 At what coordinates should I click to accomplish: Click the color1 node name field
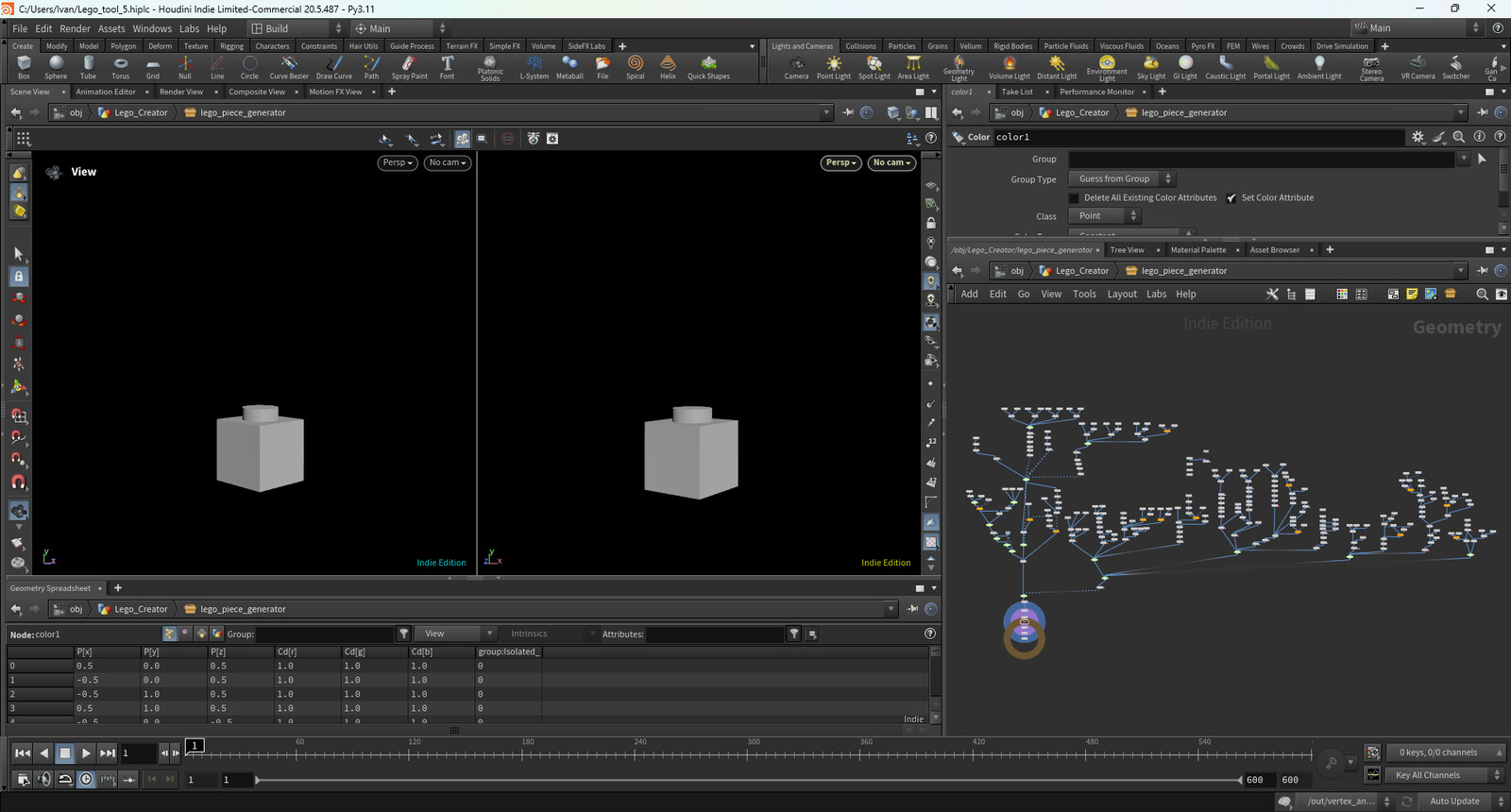click(1197, 137)
